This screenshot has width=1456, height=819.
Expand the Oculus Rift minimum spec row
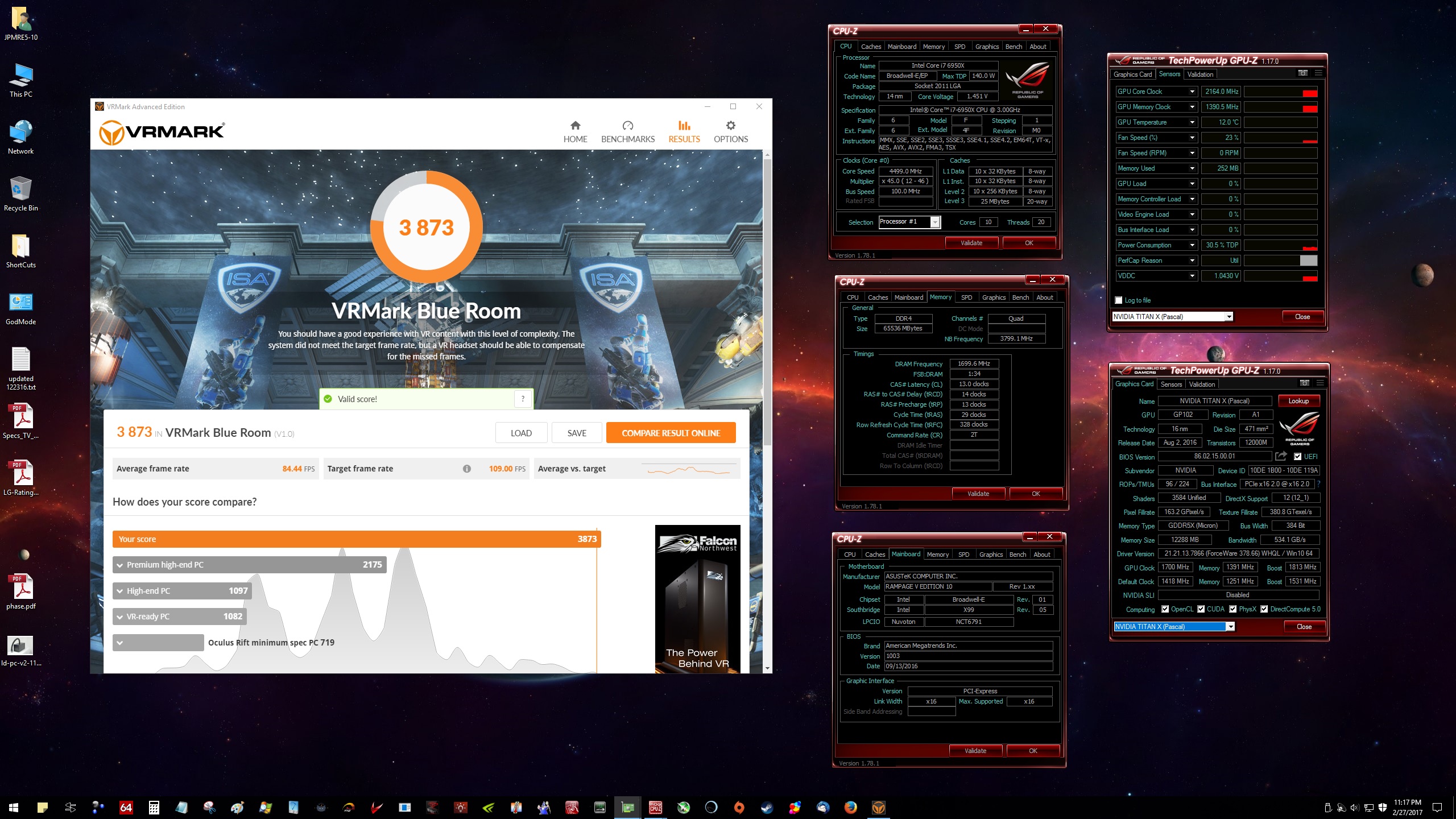click(120, 643)
